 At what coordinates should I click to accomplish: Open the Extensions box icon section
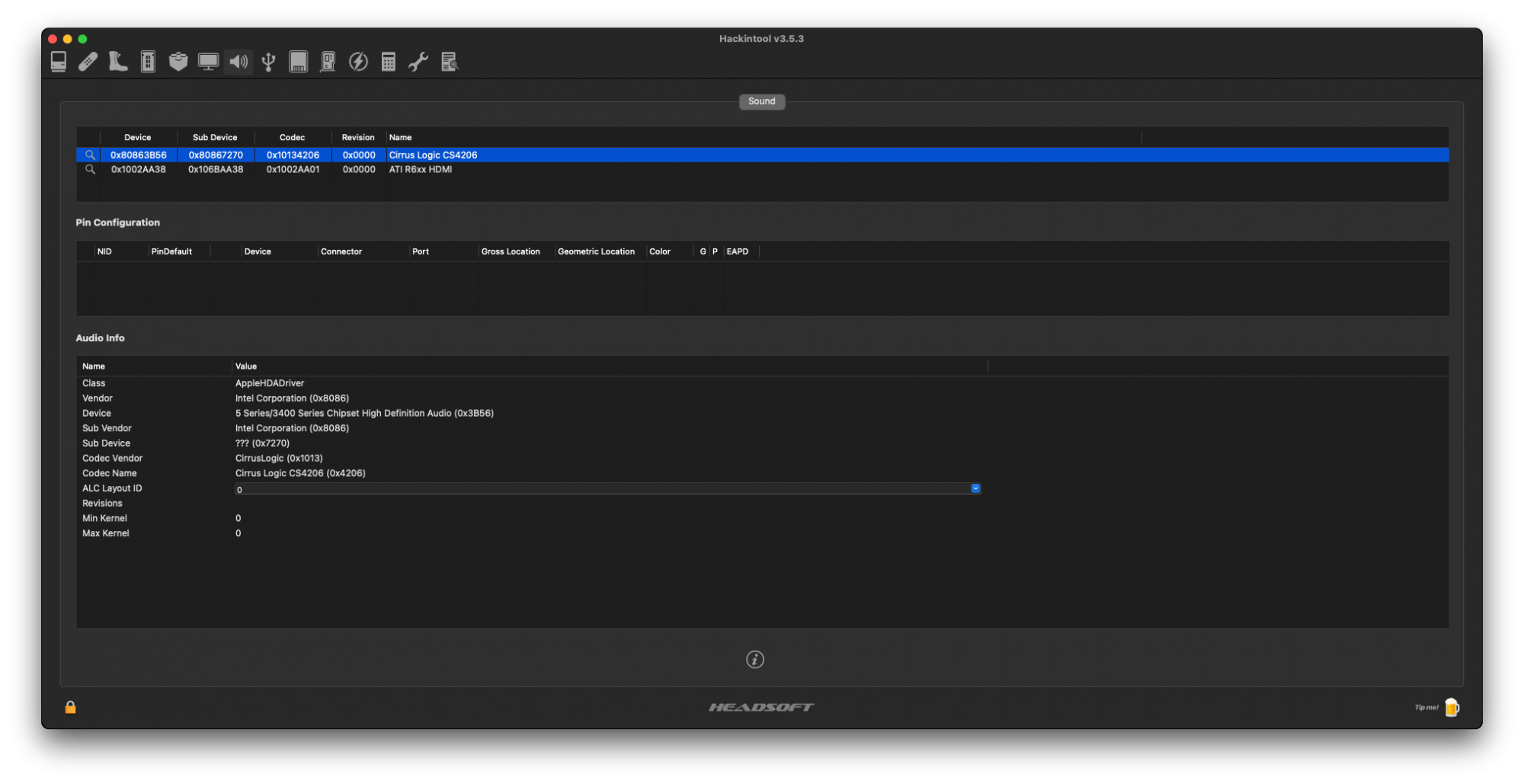click(x=178, y=62)
